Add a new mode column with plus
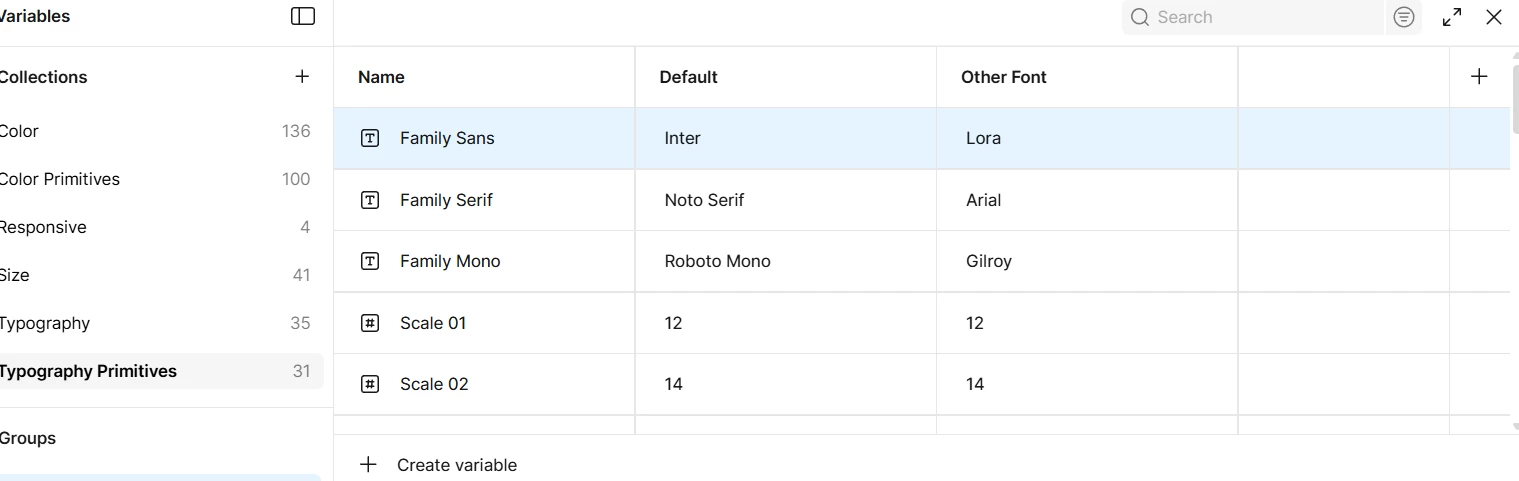1519x481 pixels. (1479, 77)
